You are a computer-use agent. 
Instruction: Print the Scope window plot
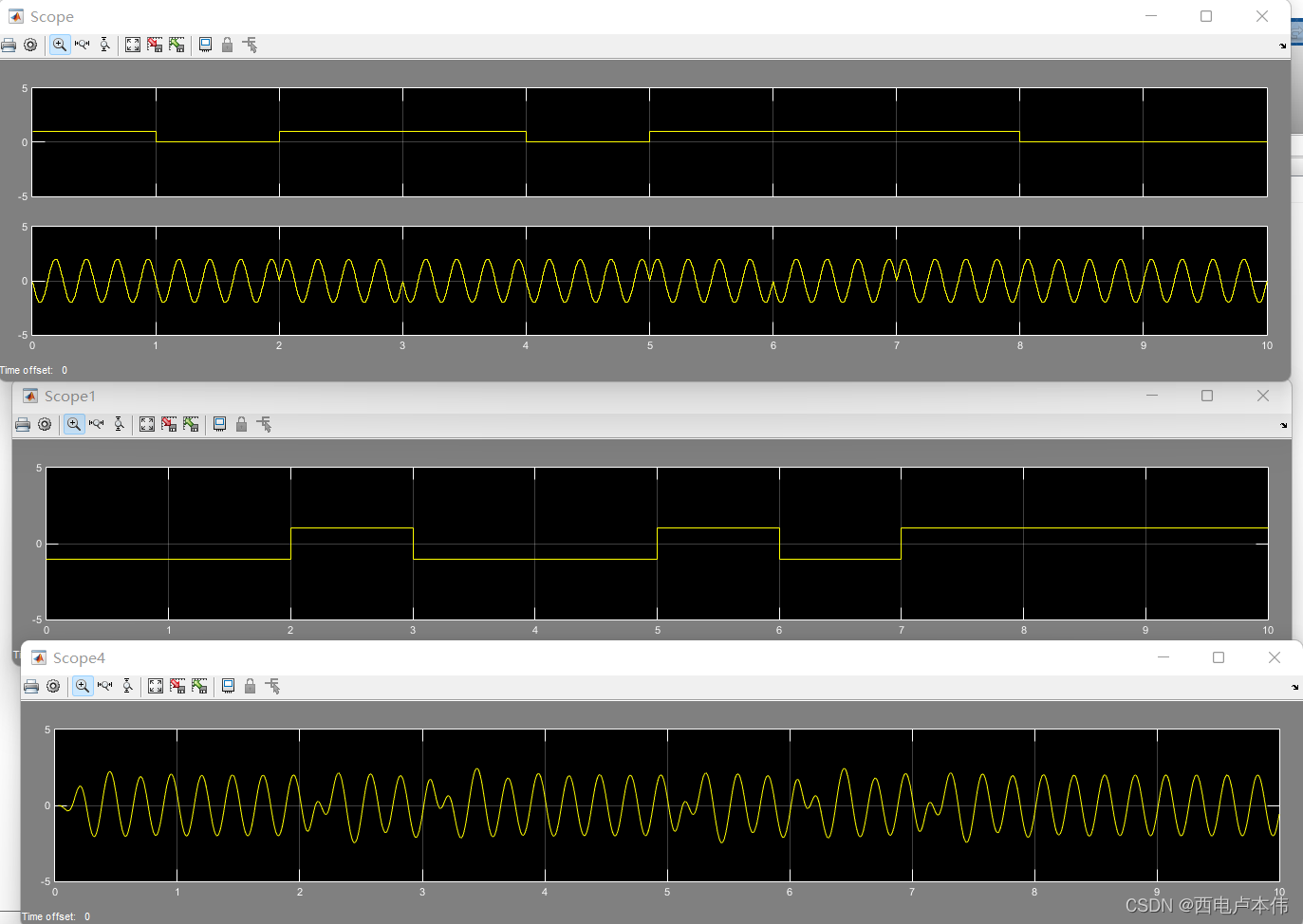click(9, 45)
